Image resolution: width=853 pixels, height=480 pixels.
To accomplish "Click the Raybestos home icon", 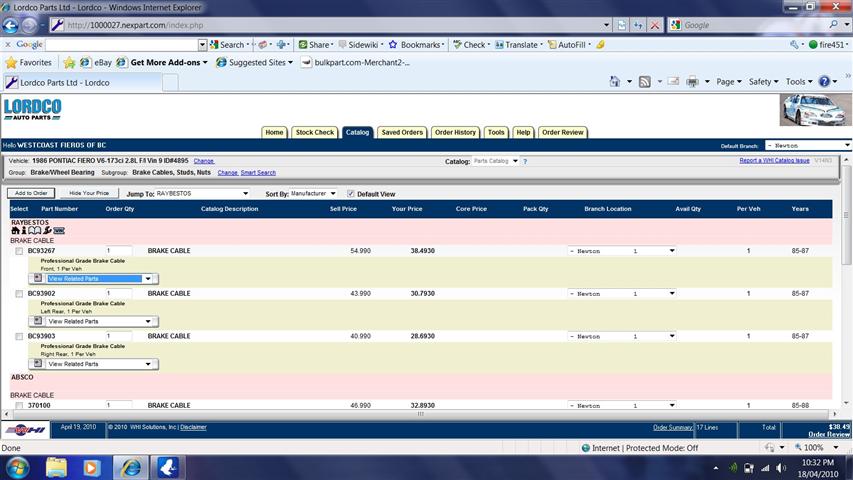I will [x=15, y=231].
